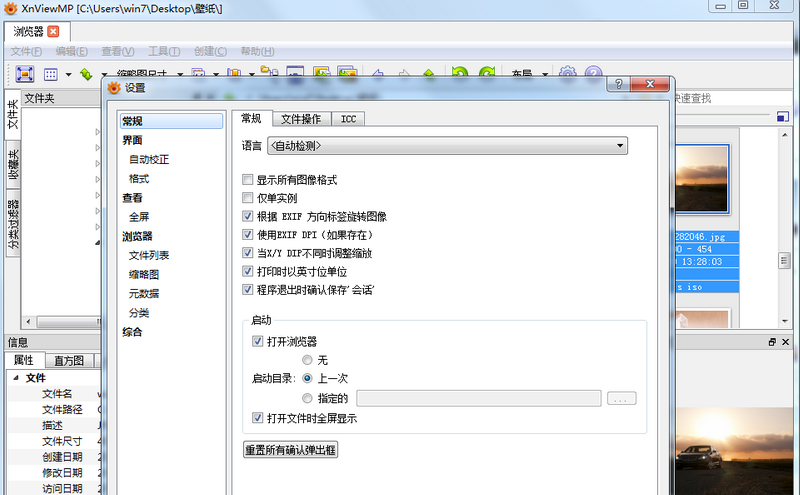Click the blue help icon in the toolbar

[x=593, y=74]
